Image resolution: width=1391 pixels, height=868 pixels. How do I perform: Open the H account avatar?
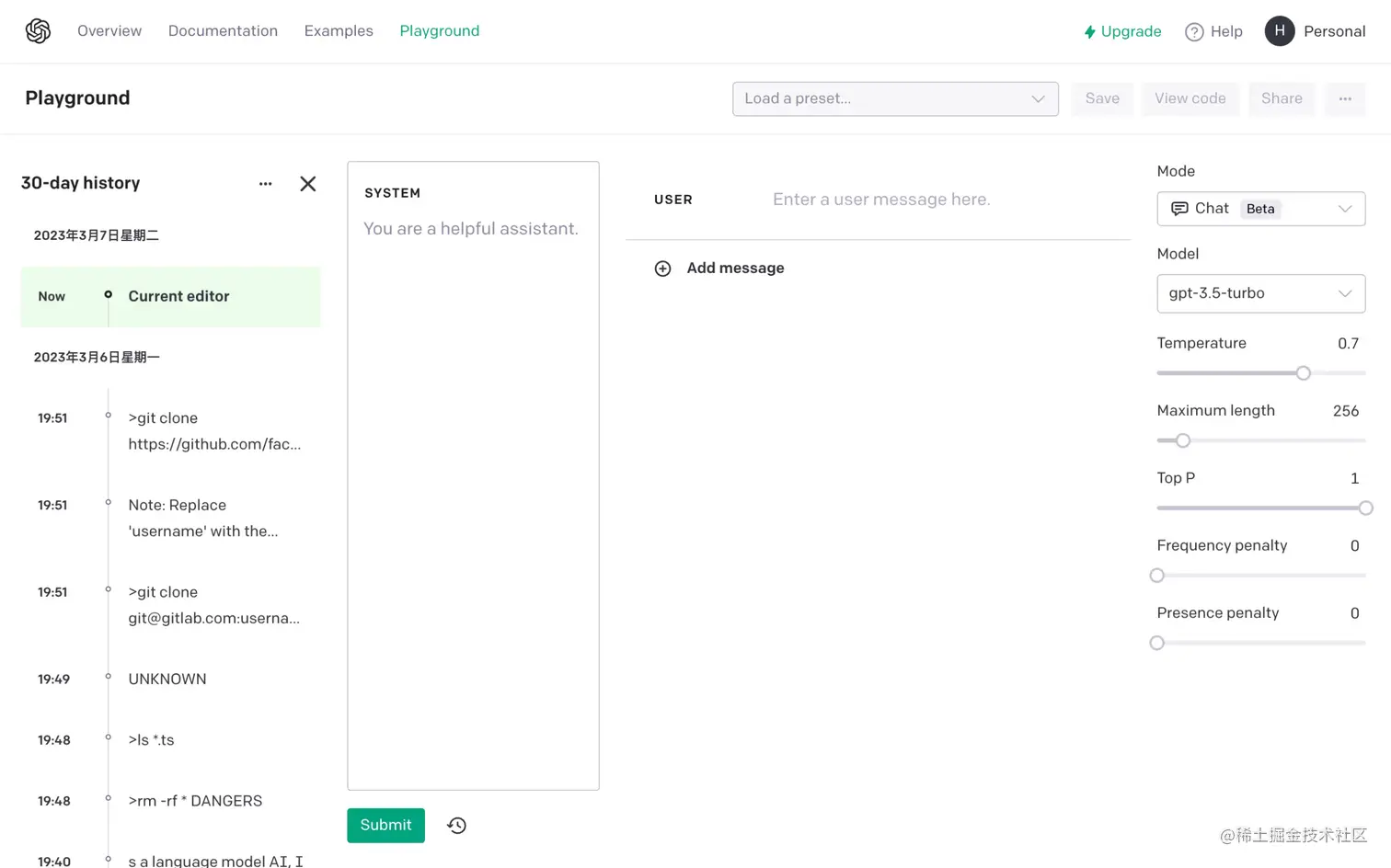(1280, 31)
